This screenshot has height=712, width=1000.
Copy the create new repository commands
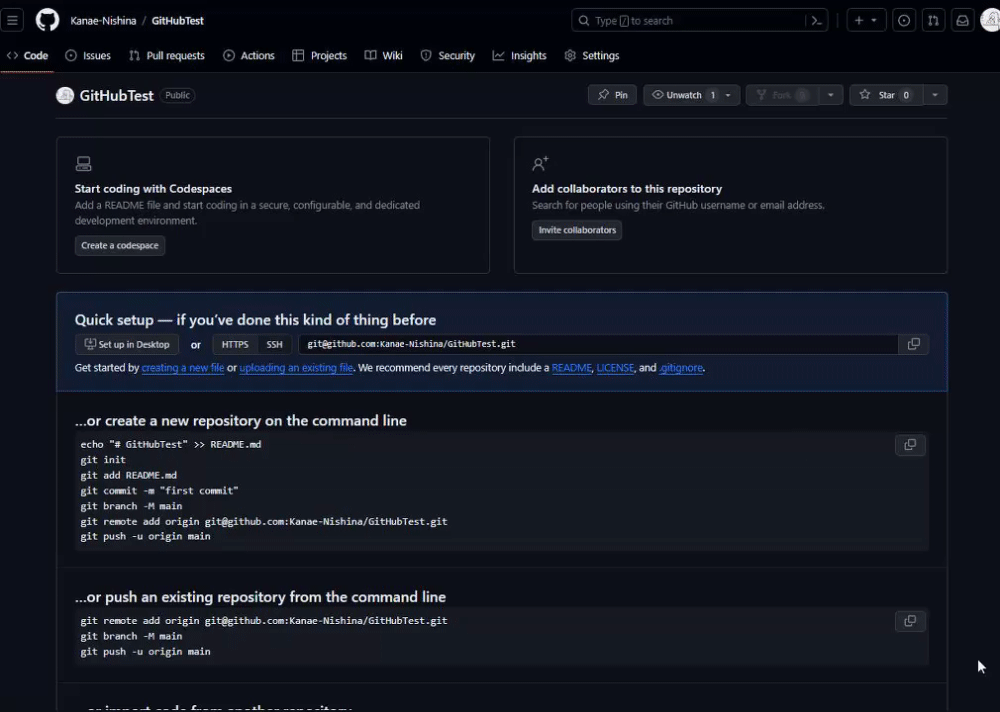coord(910,445)
